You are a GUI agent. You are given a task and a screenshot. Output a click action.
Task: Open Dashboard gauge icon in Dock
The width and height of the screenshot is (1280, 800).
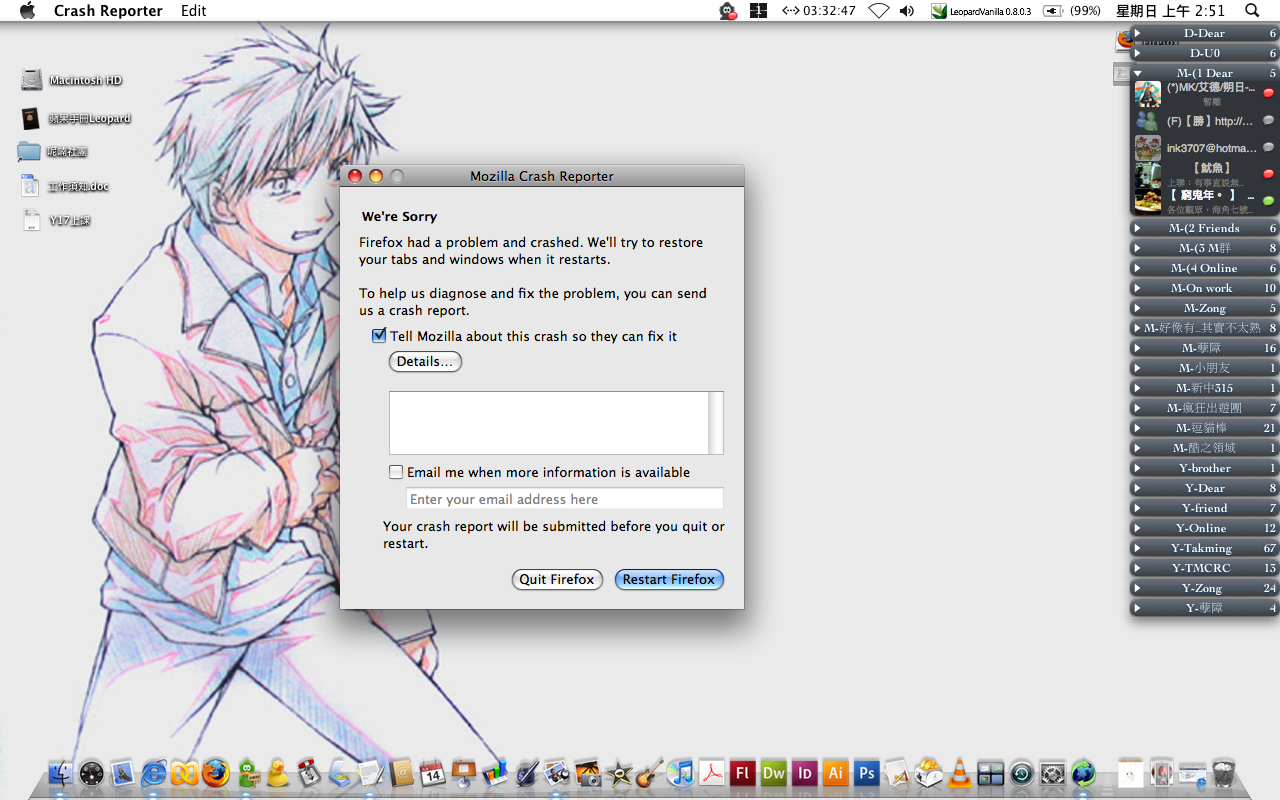pos(91,773)
